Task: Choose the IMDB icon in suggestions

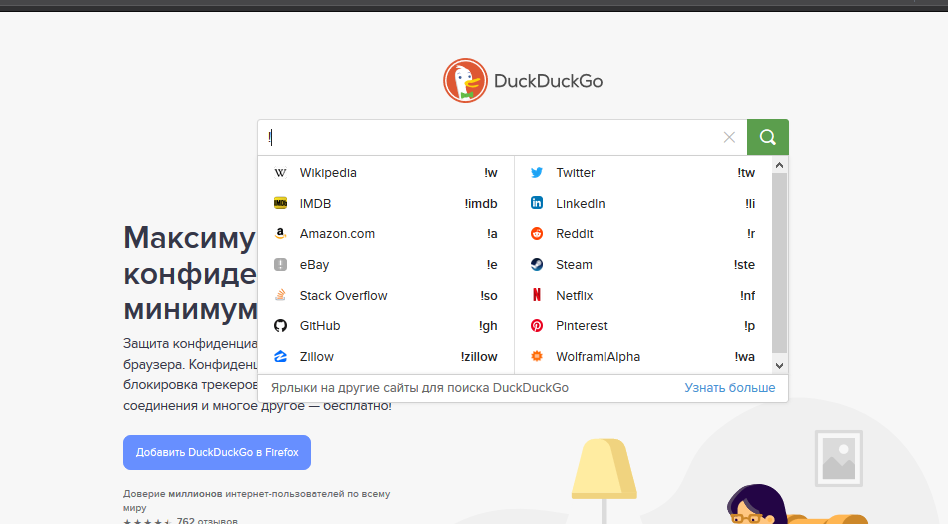Action: click(x=280, y=204)
